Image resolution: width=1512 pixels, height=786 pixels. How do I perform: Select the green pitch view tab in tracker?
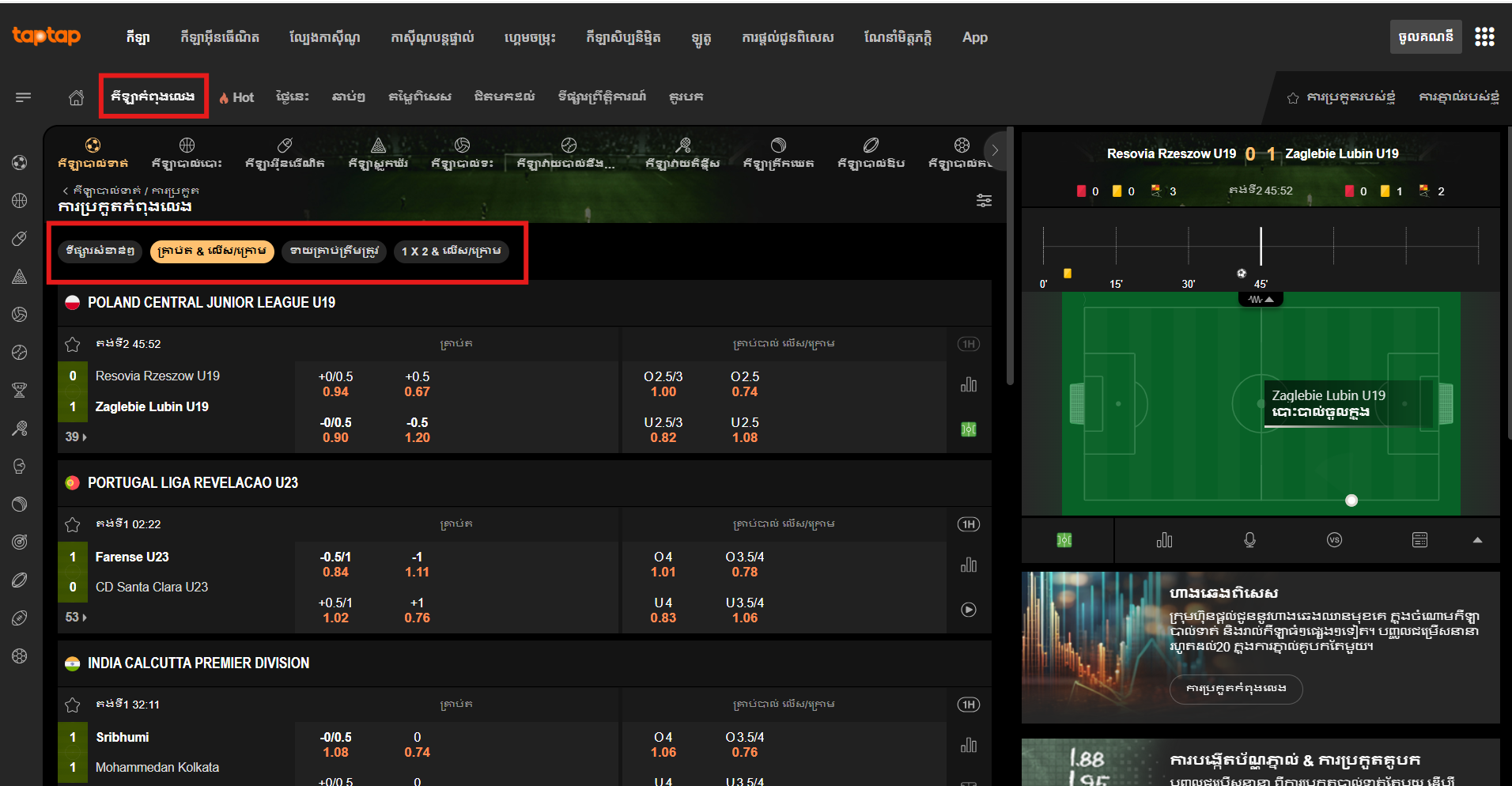click(x=1064, y=540)
